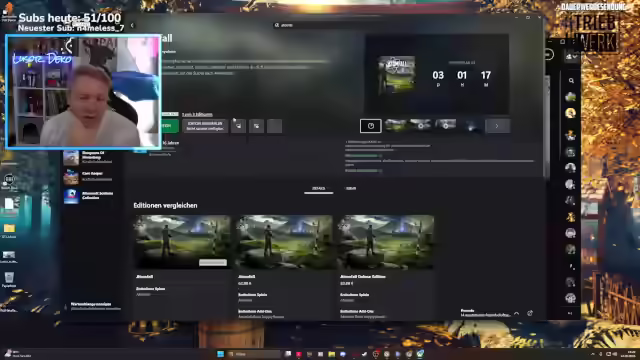Screen dimensions: 640x360
Task: Click search icon in right-side window
Action: [571, 81]
